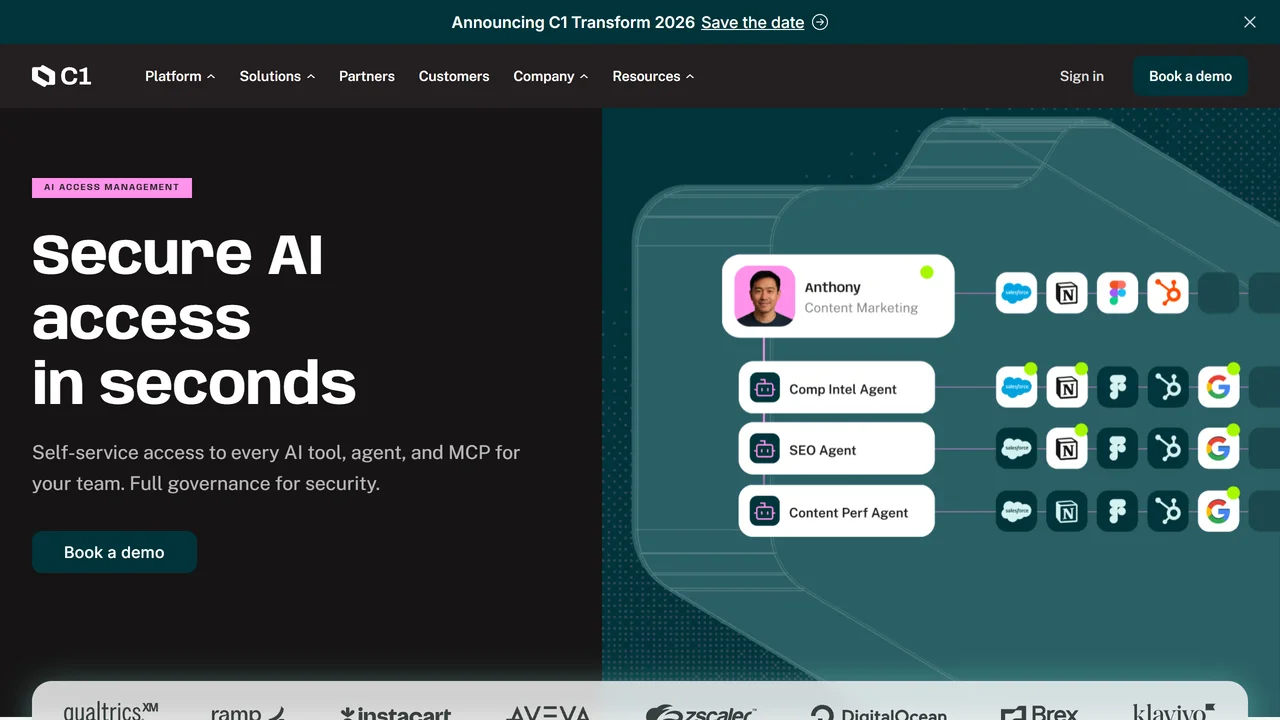This screenshot has width=1280, height=720.
Task: Click the Sign in link
Action: click(1082, 76)
